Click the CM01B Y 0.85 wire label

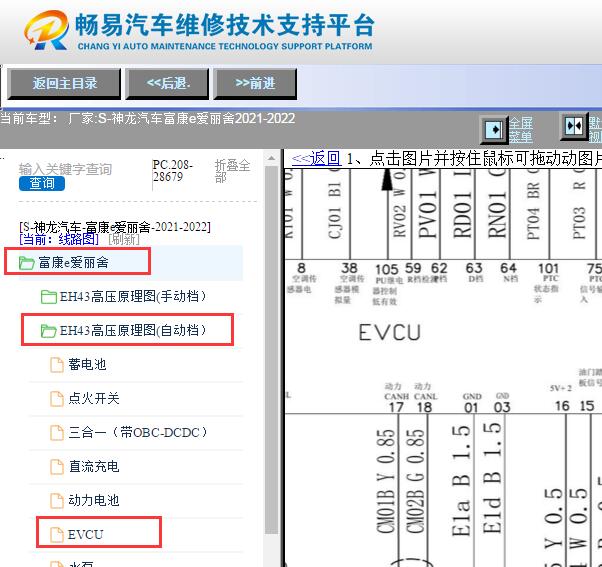386,481
